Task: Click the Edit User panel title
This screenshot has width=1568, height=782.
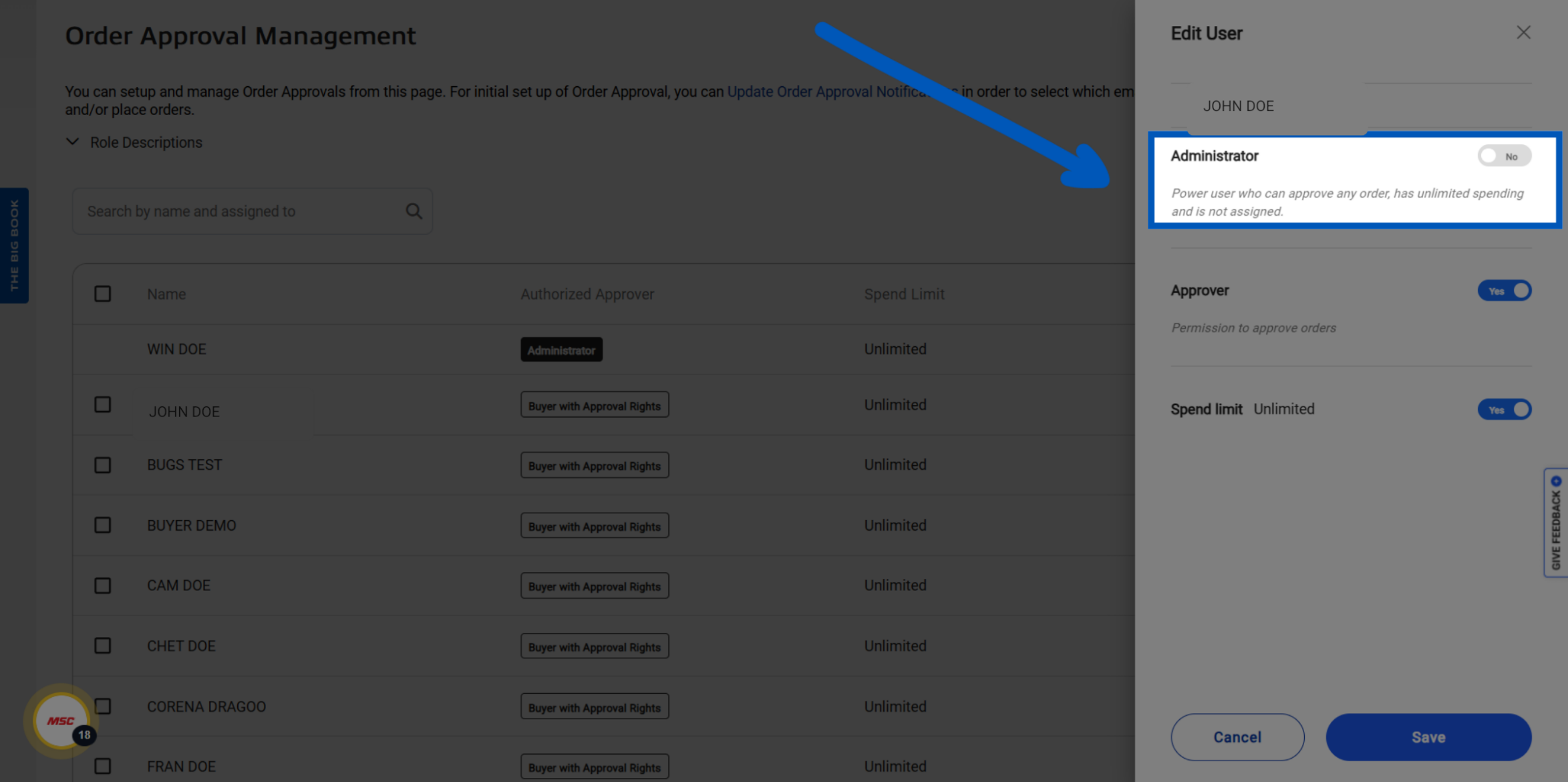Action: (x=1206, y=33)
